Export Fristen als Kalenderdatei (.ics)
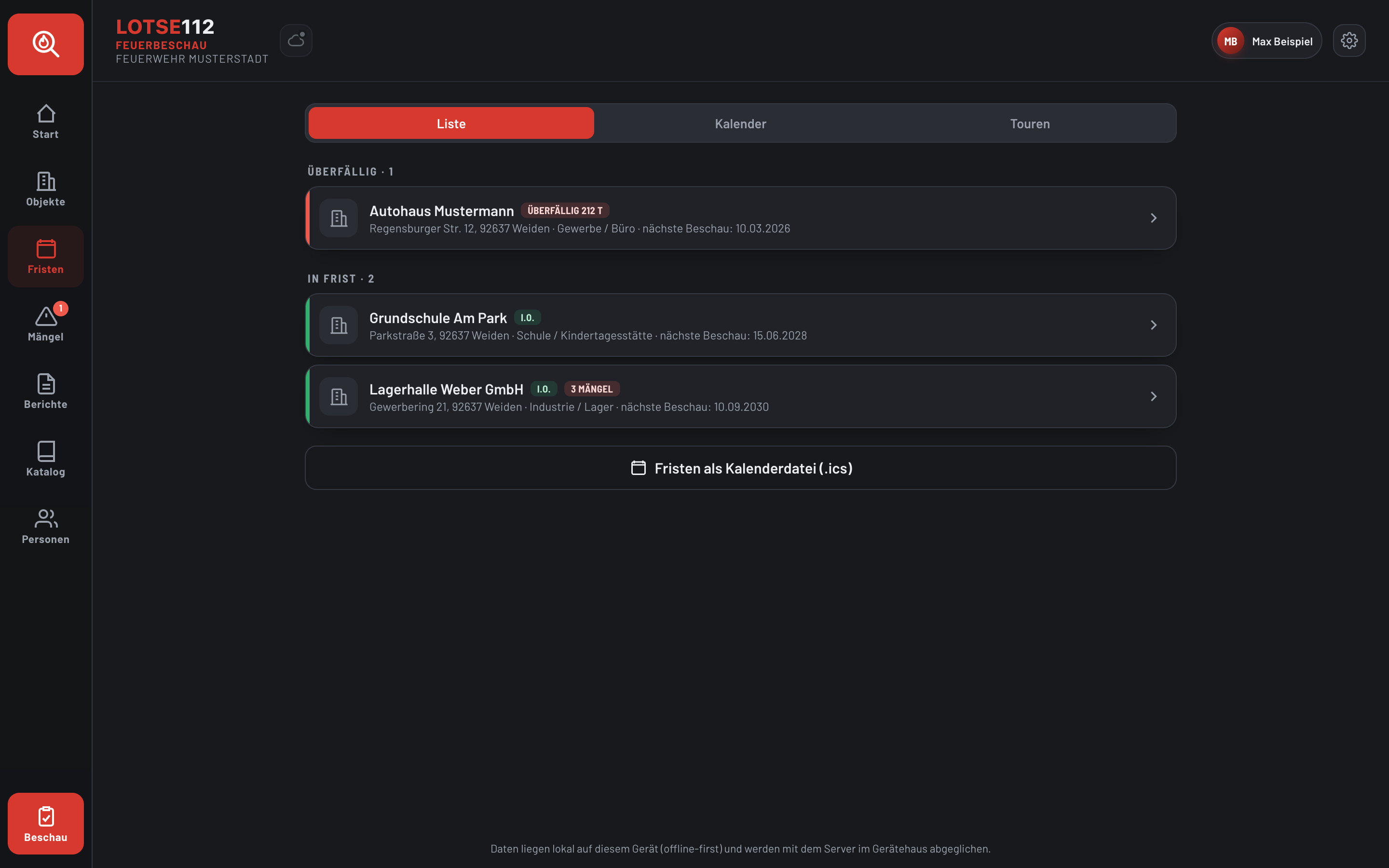 point(740,468)
